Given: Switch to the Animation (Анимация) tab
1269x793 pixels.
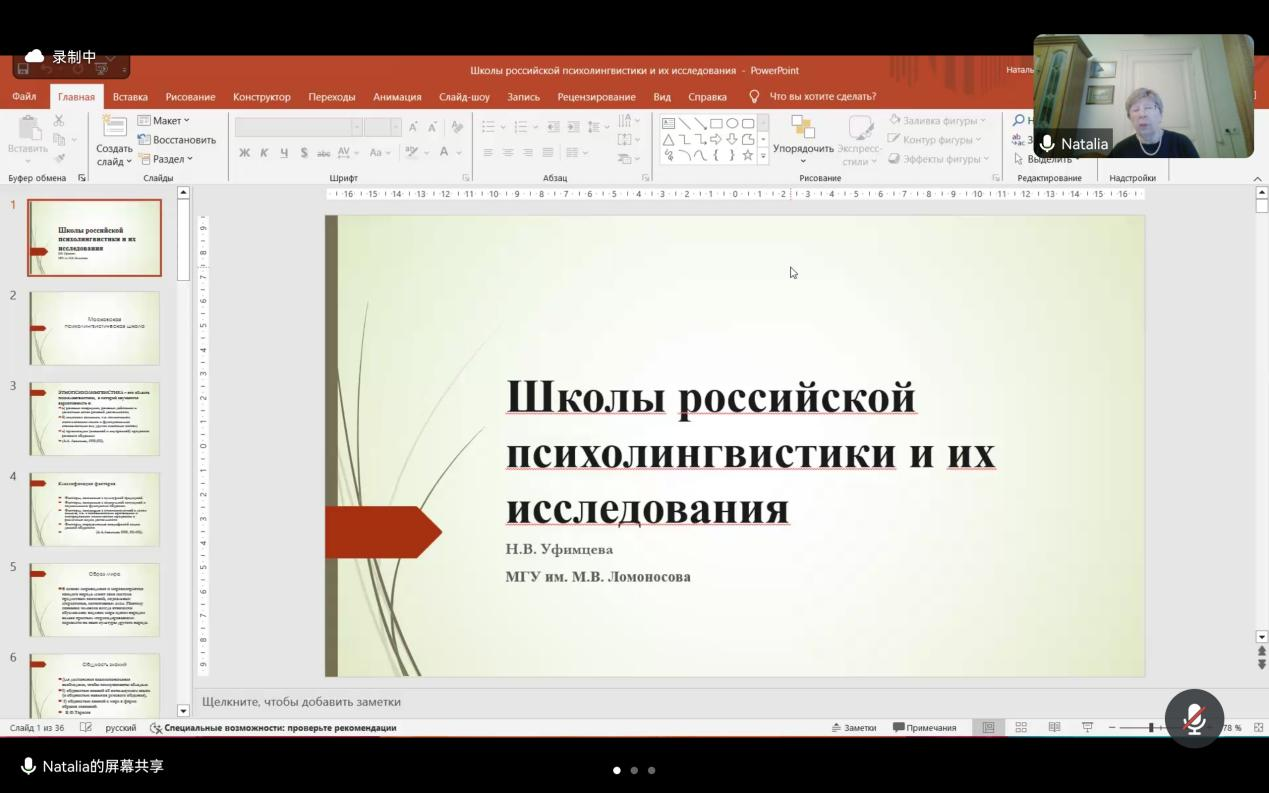Looking at the screenshot, I should coord(397,97).
